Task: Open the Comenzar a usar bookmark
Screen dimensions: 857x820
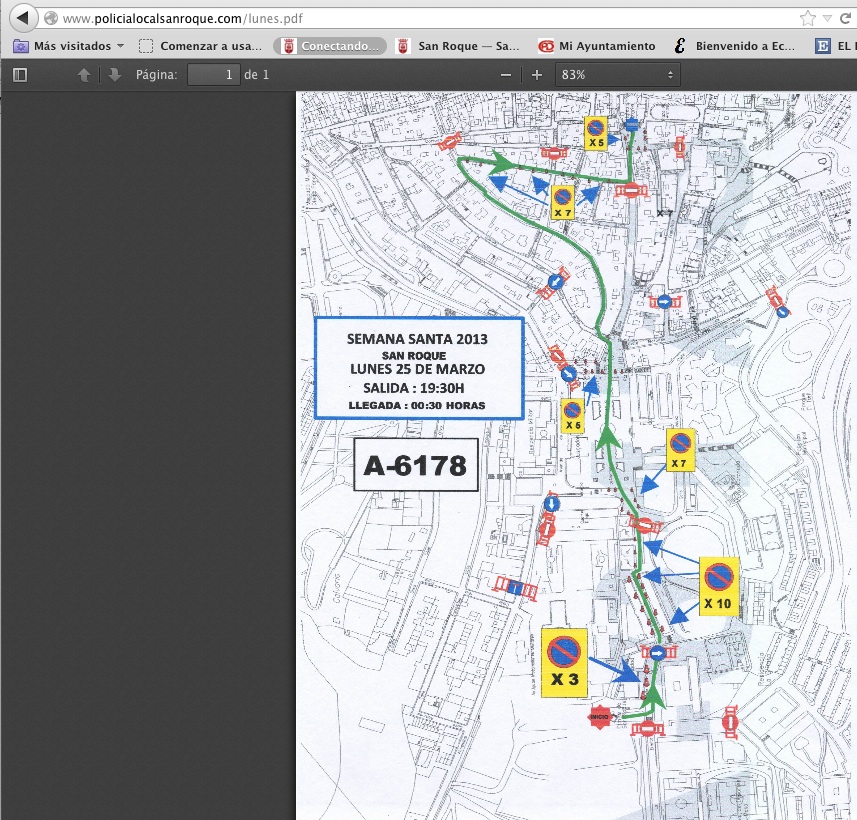Action: click(x=201, y=46)
